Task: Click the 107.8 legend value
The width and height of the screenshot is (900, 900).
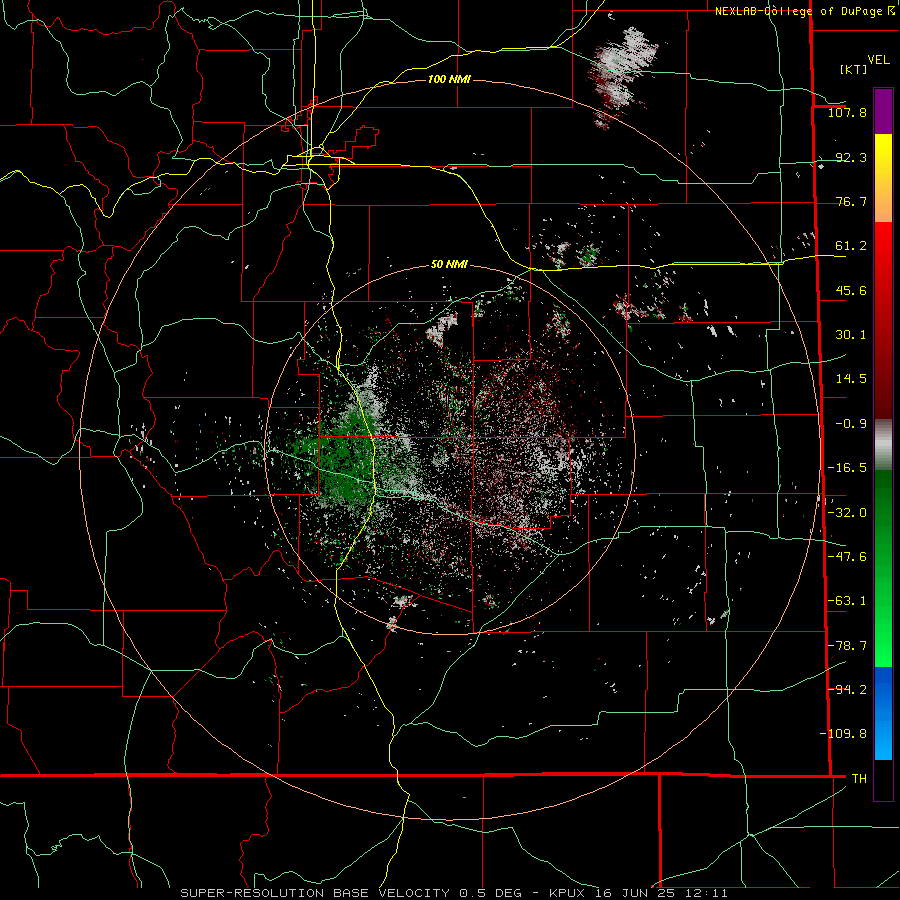Action: 847,112
